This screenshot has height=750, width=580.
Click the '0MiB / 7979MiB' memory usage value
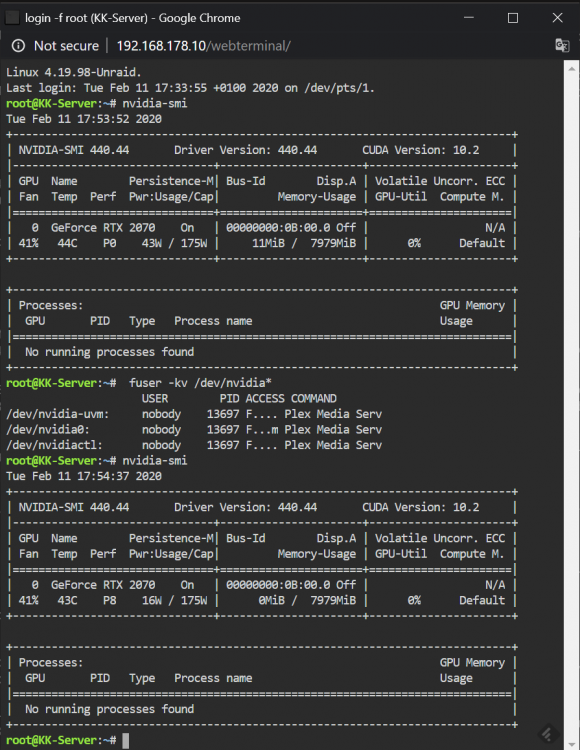307,601
